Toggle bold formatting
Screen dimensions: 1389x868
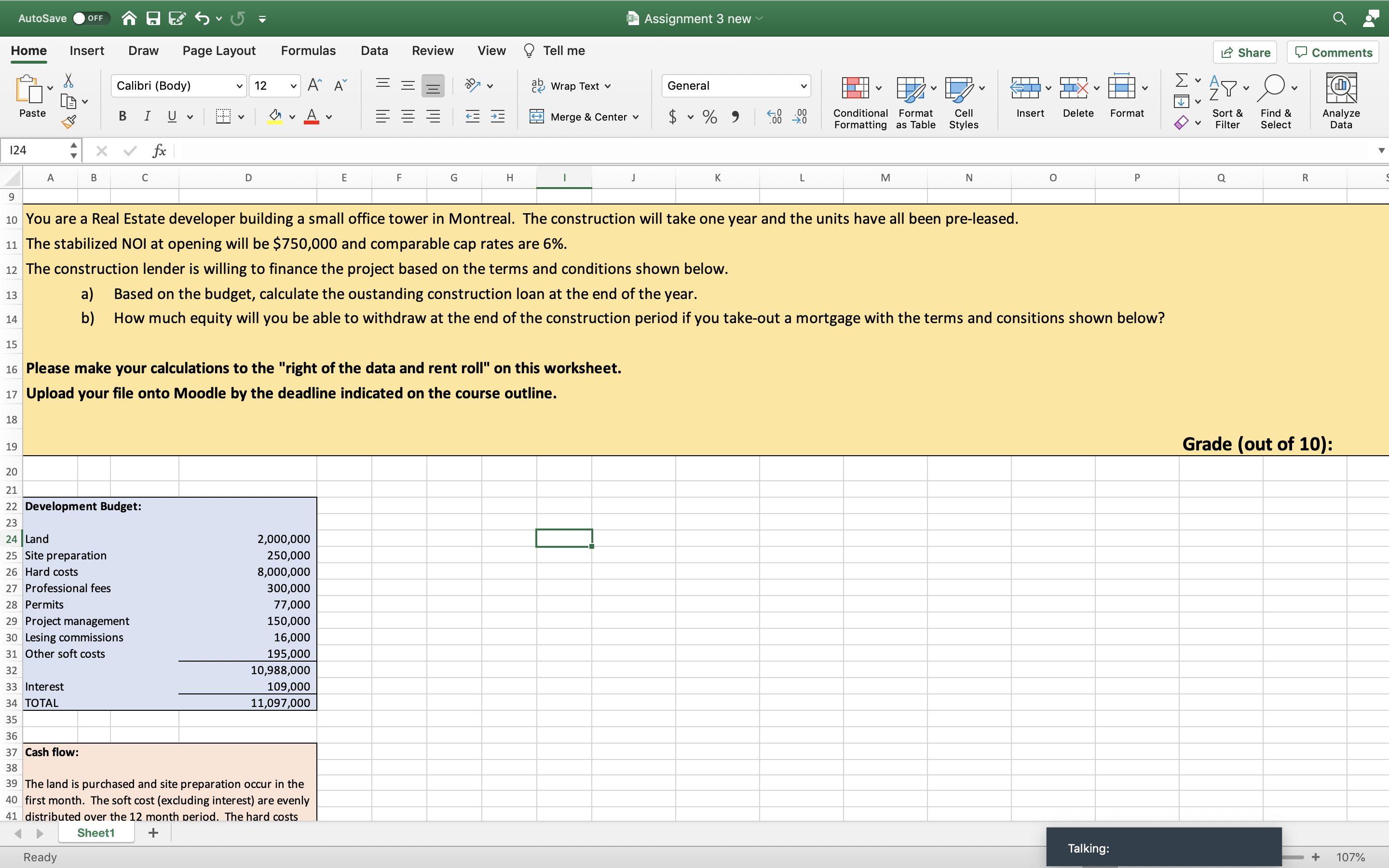[122, 117]
